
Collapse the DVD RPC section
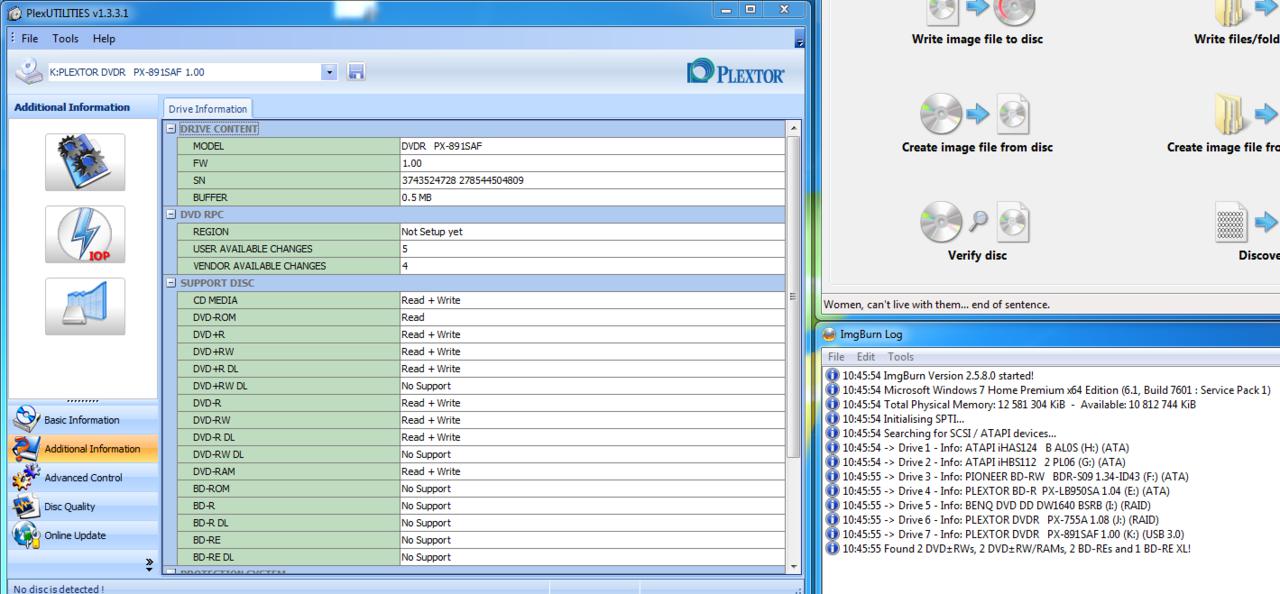click(171, 215)
